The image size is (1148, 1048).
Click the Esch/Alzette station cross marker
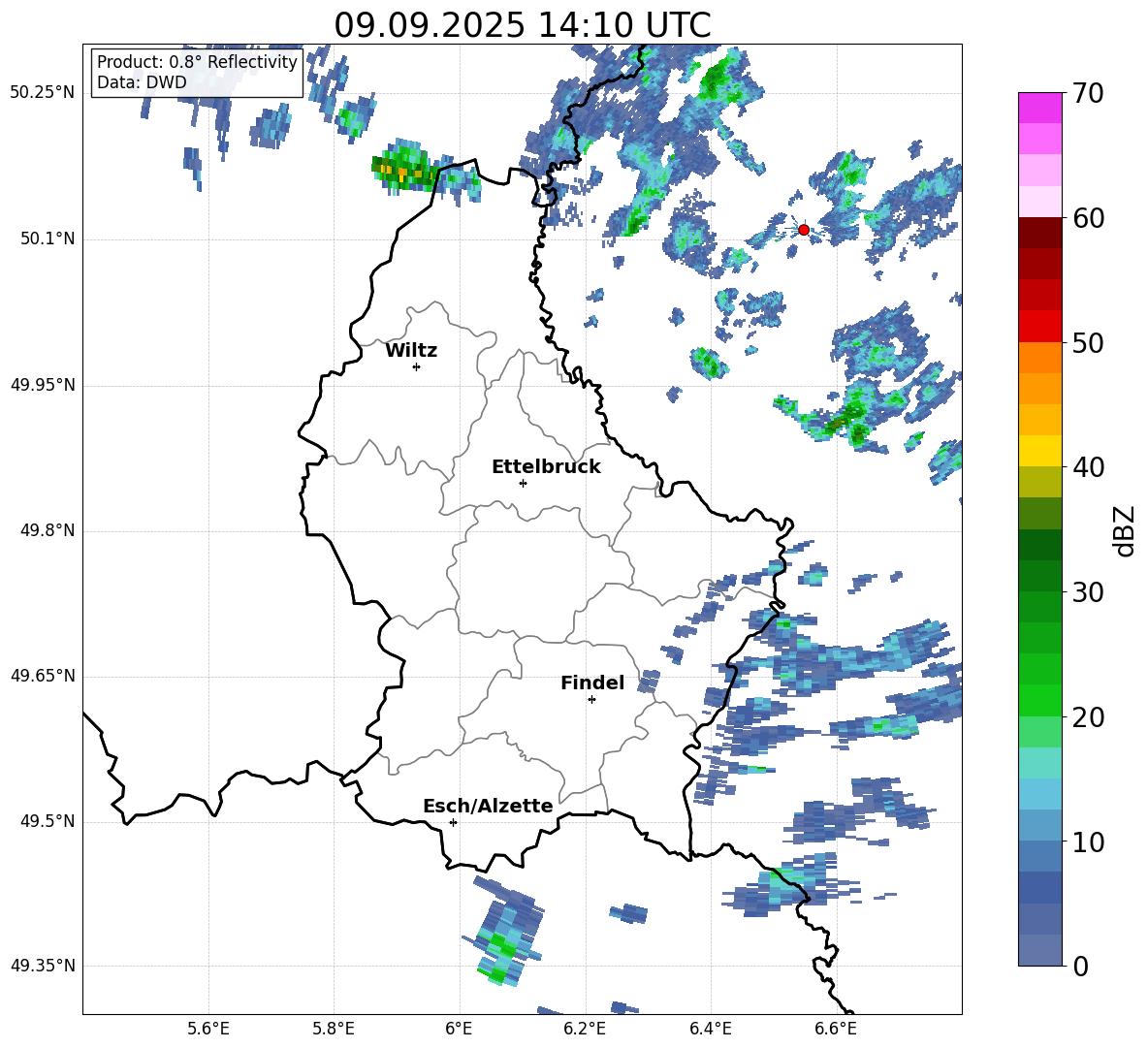pos(453,822)
